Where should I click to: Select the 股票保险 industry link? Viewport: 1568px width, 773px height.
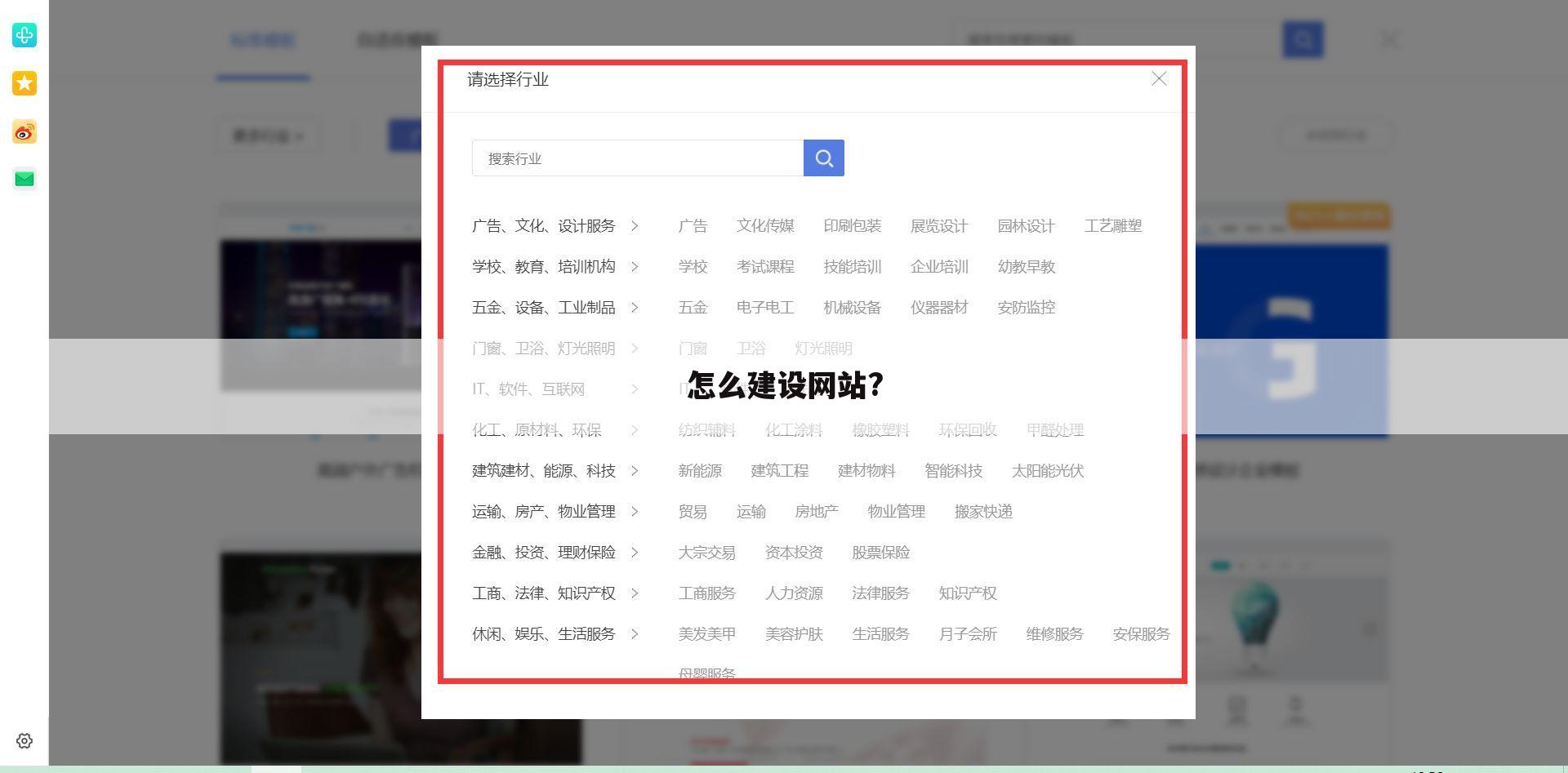tap(881, 553)
